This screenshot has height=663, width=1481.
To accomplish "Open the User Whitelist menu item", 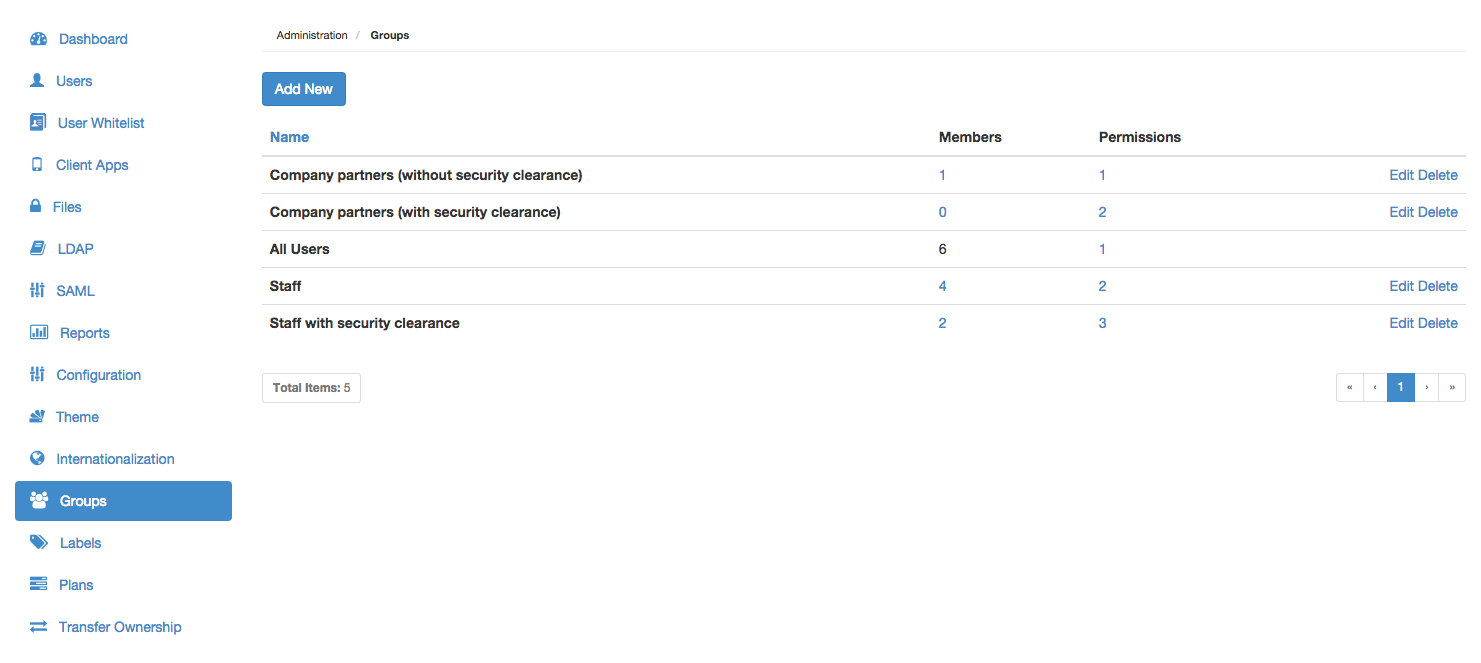I will (101, 123).
